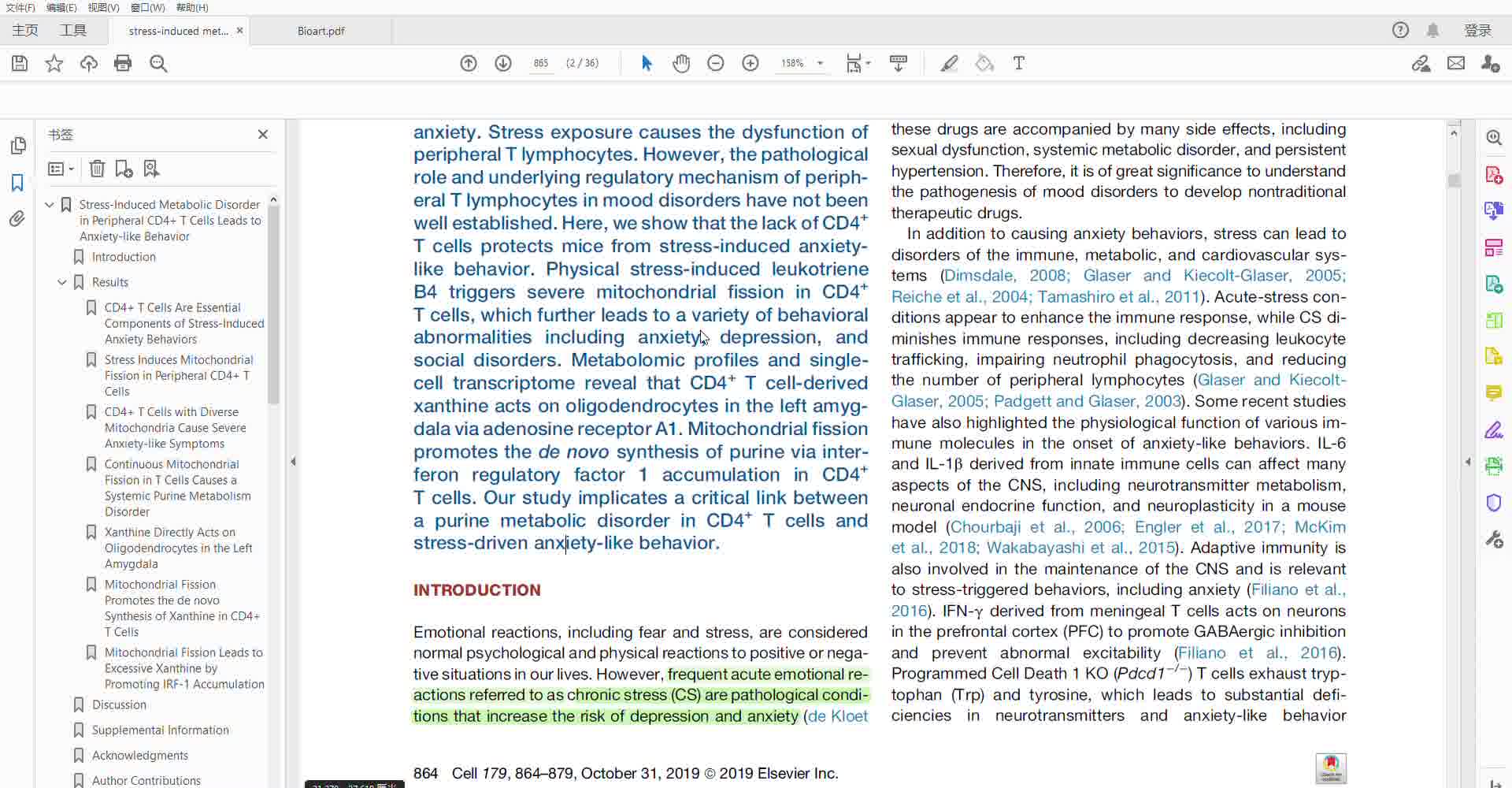Click the bookmarks panel scrollbar
This screenshot has height=788, width=1512.
[x=273, y=306]
